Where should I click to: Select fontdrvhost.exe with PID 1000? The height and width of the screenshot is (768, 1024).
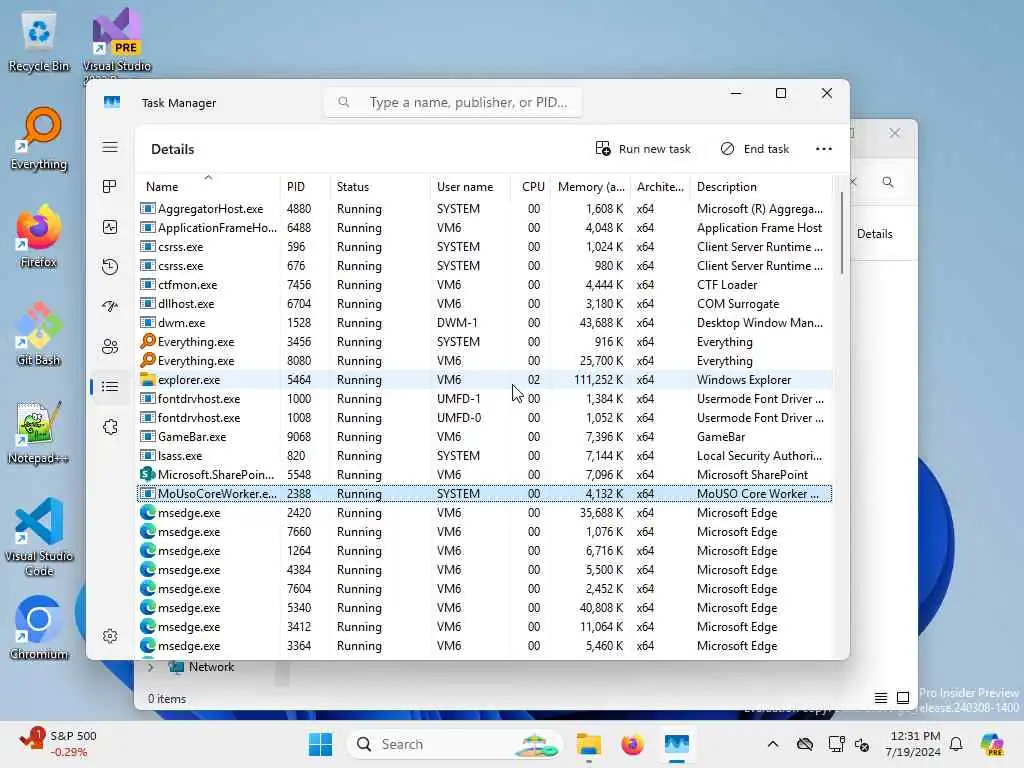click(x=485, y=399)
